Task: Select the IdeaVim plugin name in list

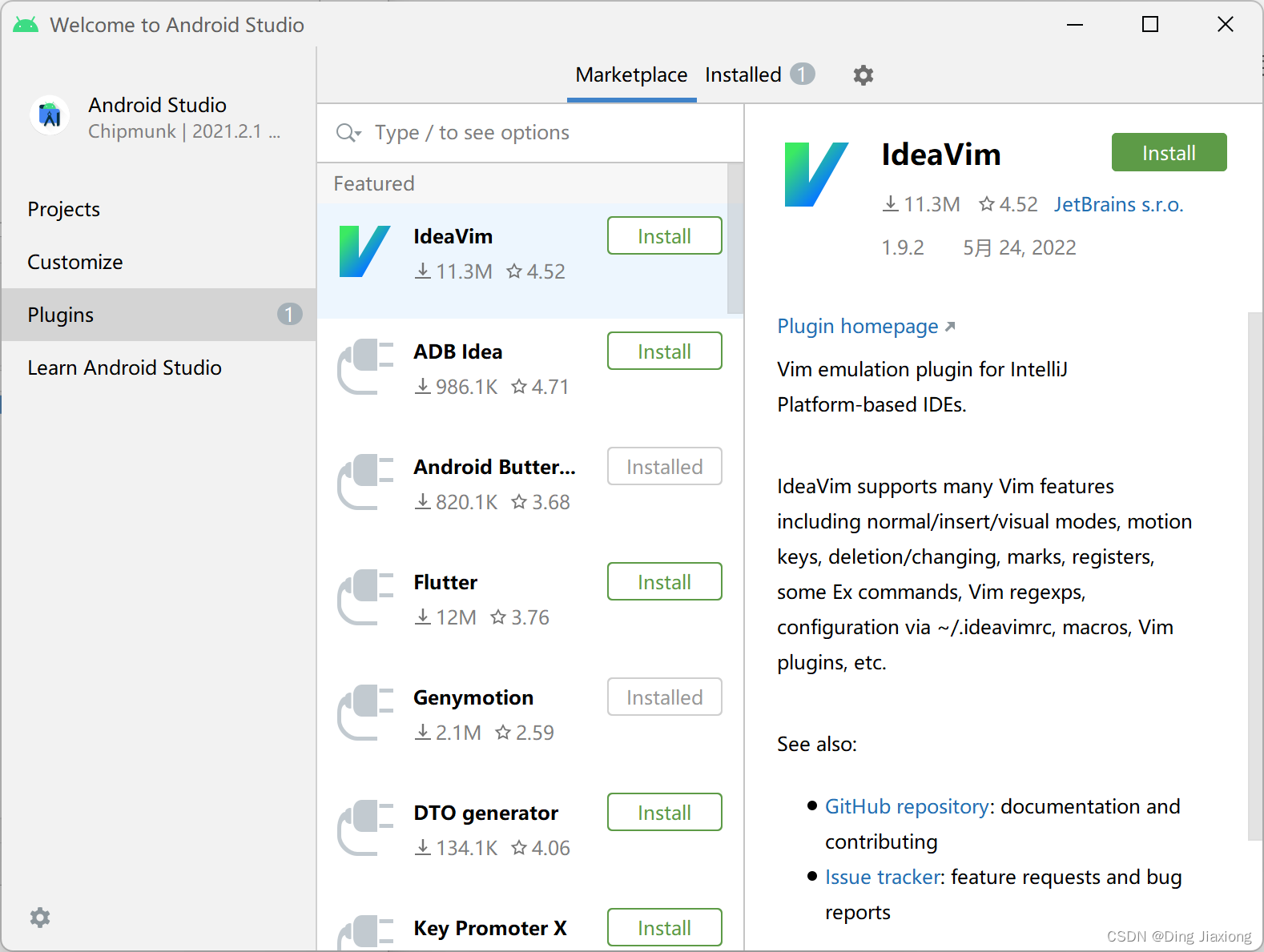Action: [x=453, y=236]
